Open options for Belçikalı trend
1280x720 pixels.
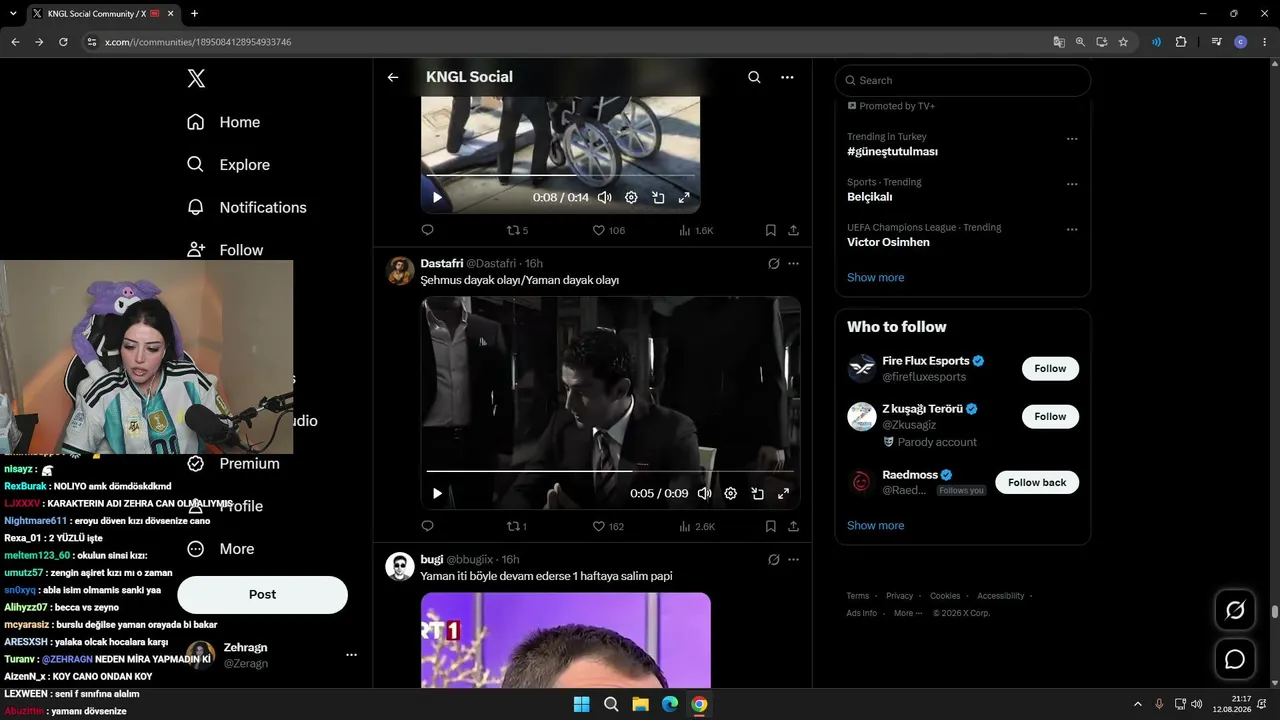click(x=1072, y=184)
